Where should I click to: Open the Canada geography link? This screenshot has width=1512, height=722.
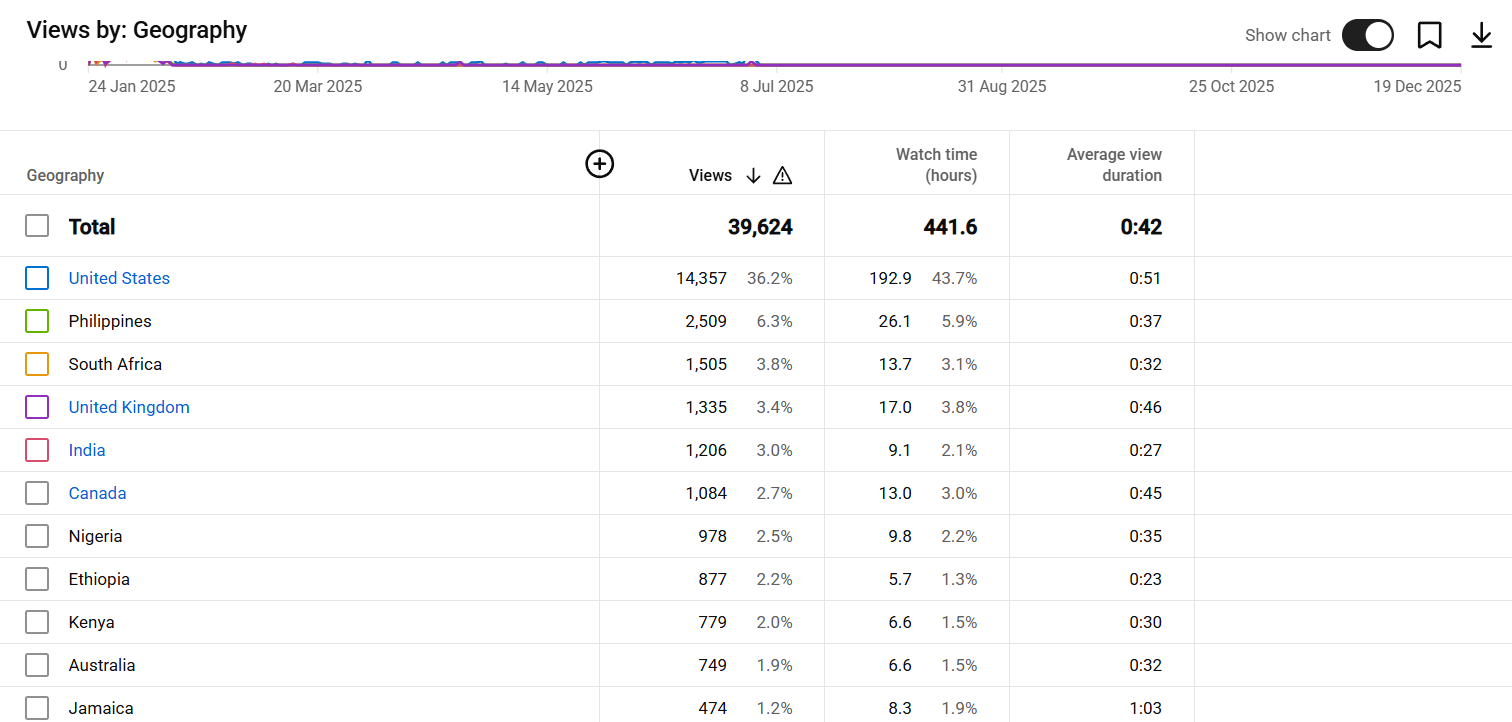[x=97, y=493]
